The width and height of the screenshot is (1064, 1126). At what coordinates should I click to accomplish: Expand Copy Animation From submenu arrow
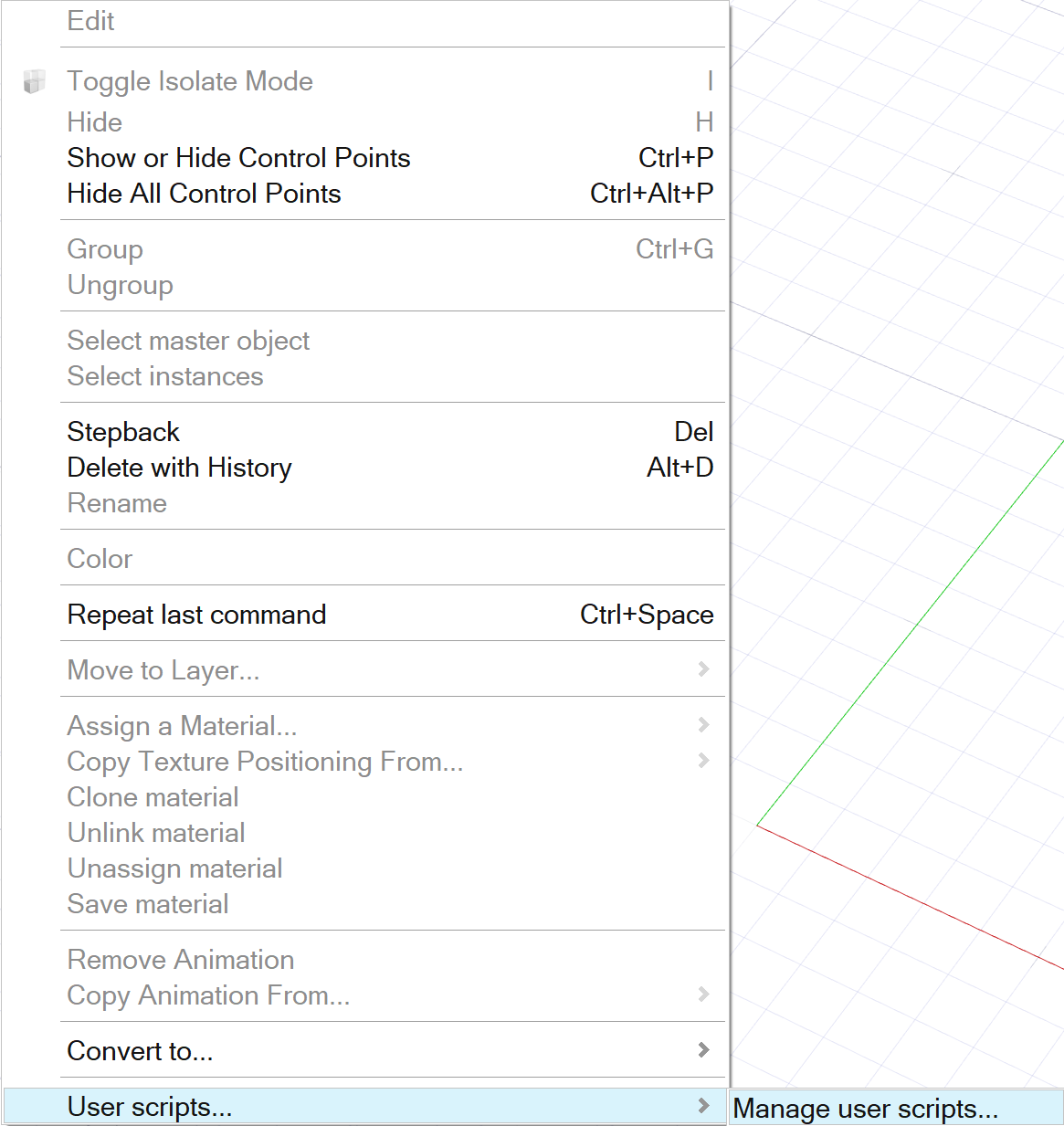[x=703, y=994]
